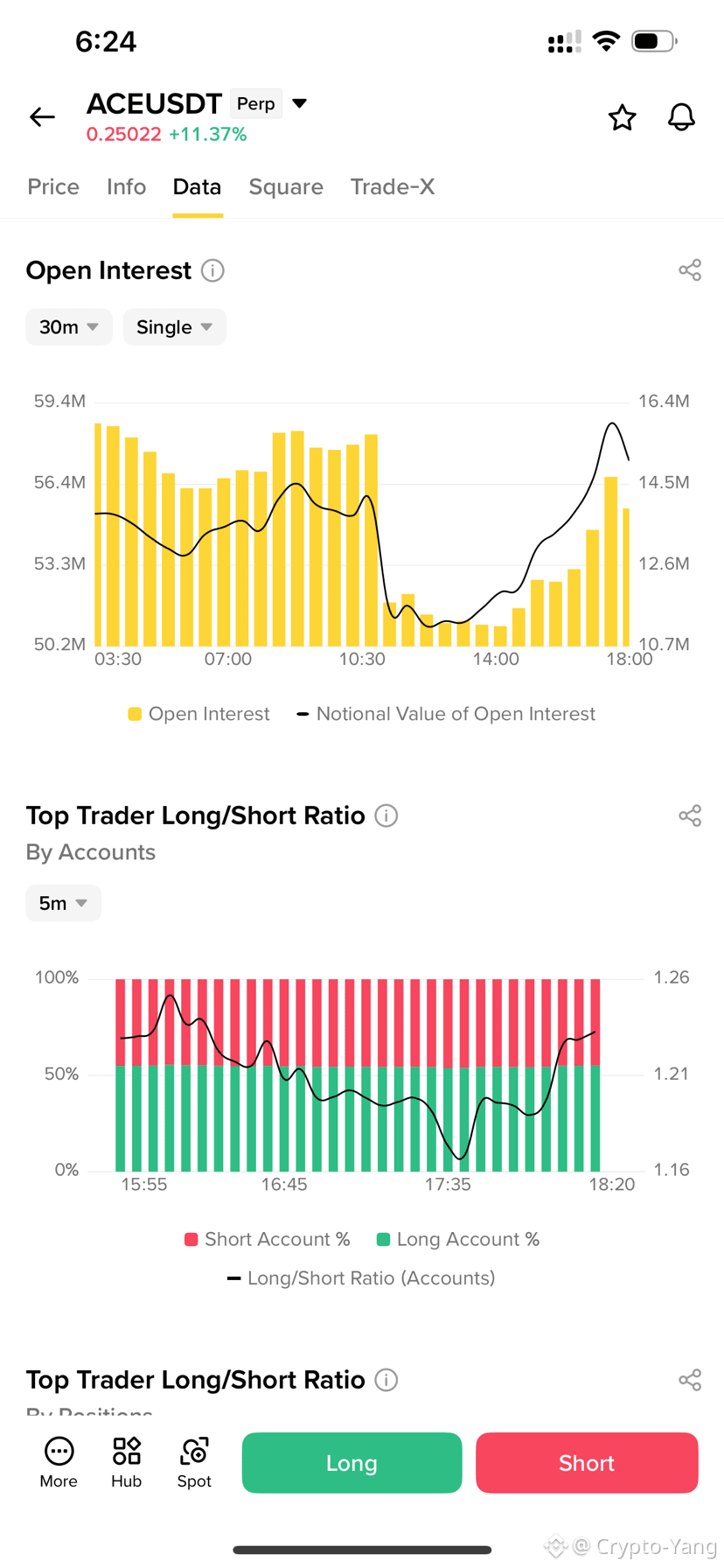Open price alerts bell icon
Viewport: 724px width, 1568px height.
[x=681, y=117]
